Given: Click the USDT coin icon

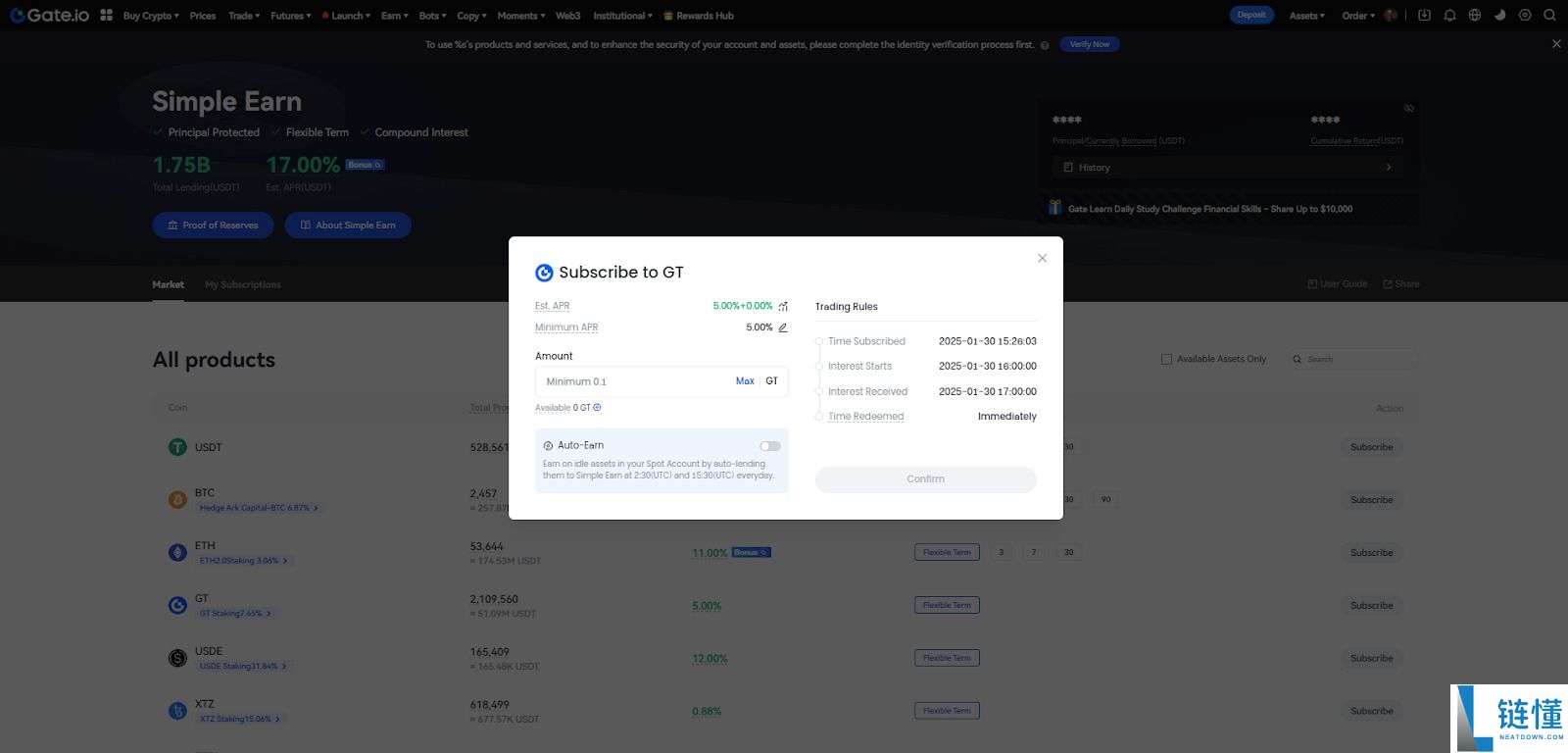Looking at the screenshot, I should point(177,447).
